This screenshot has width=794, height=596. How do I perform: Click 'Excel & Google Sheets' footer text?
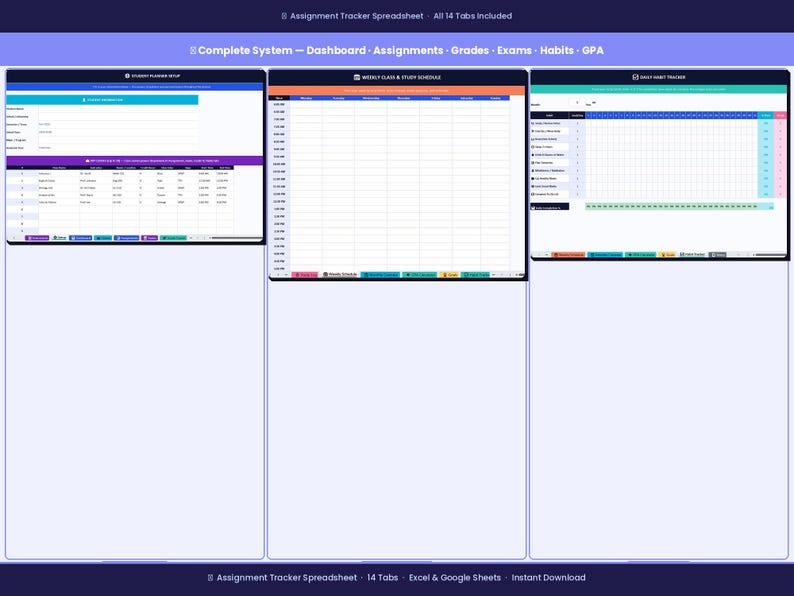pos(455,577)
